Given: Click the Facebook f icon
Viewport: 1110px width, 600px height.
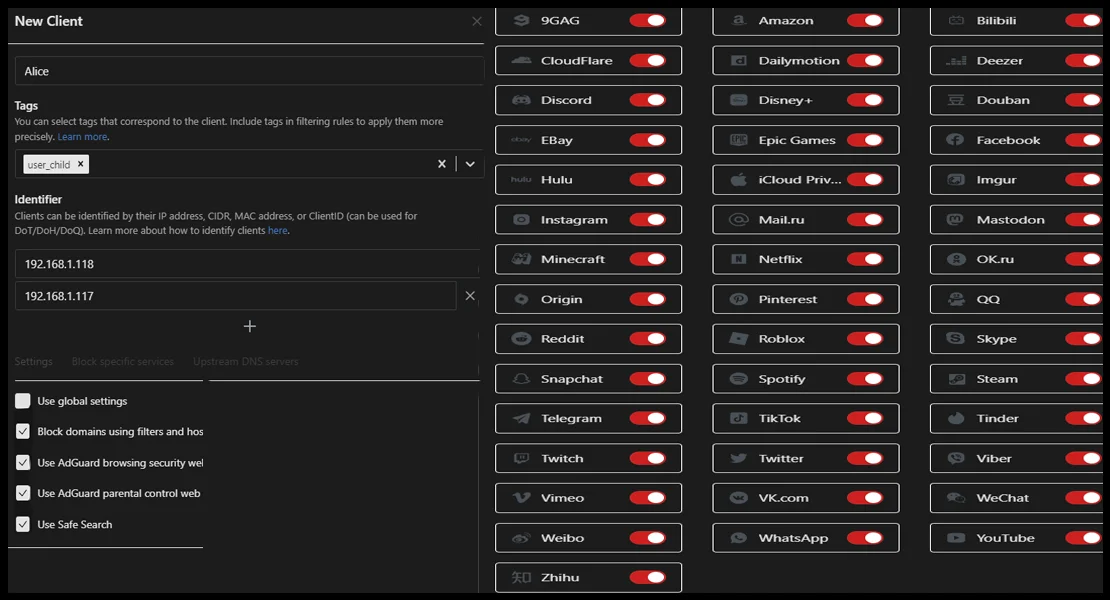Looking at the screenshot, I should (956, 140).
